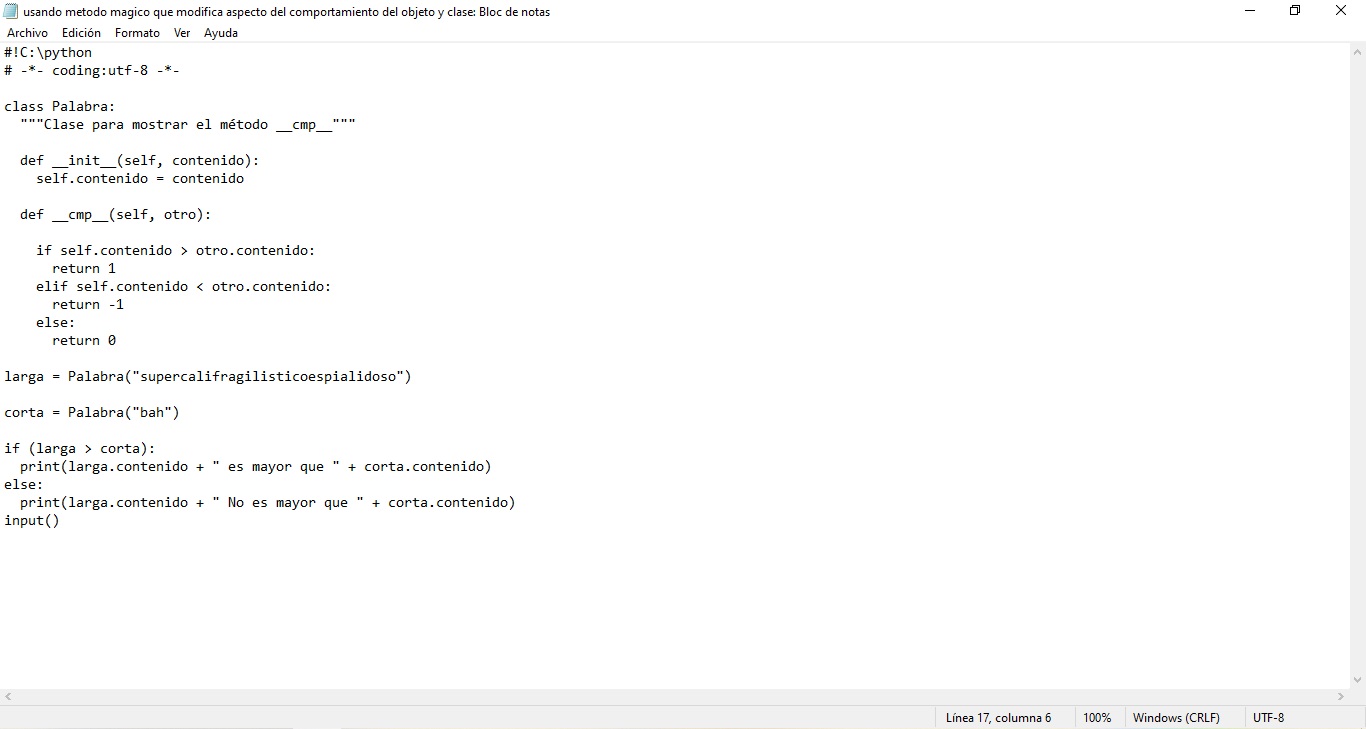Click 'if self.contenido > otro.contenido:' line
This screenshot has height=729, width=1366.
(176, 250)
